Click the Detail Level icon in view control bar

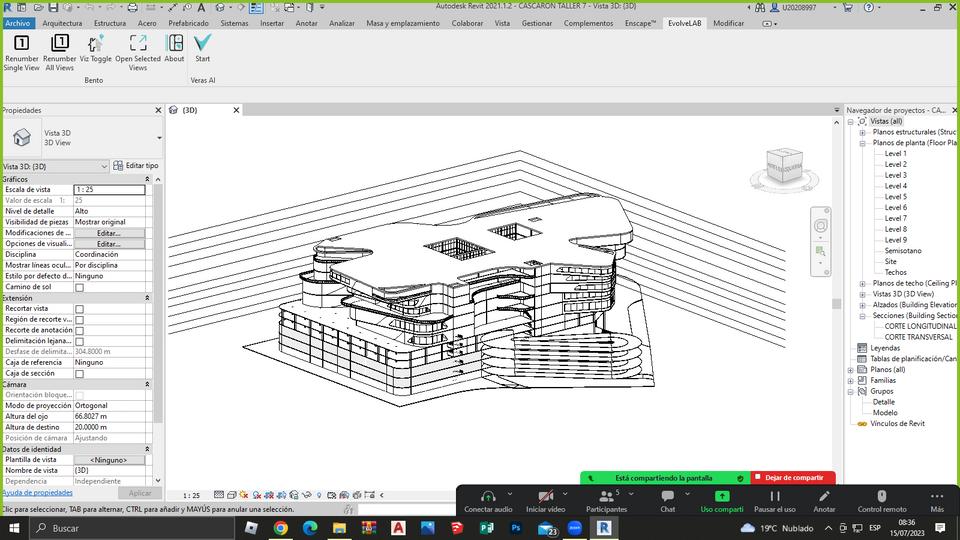pyautogui.click(x=219, y=495)
